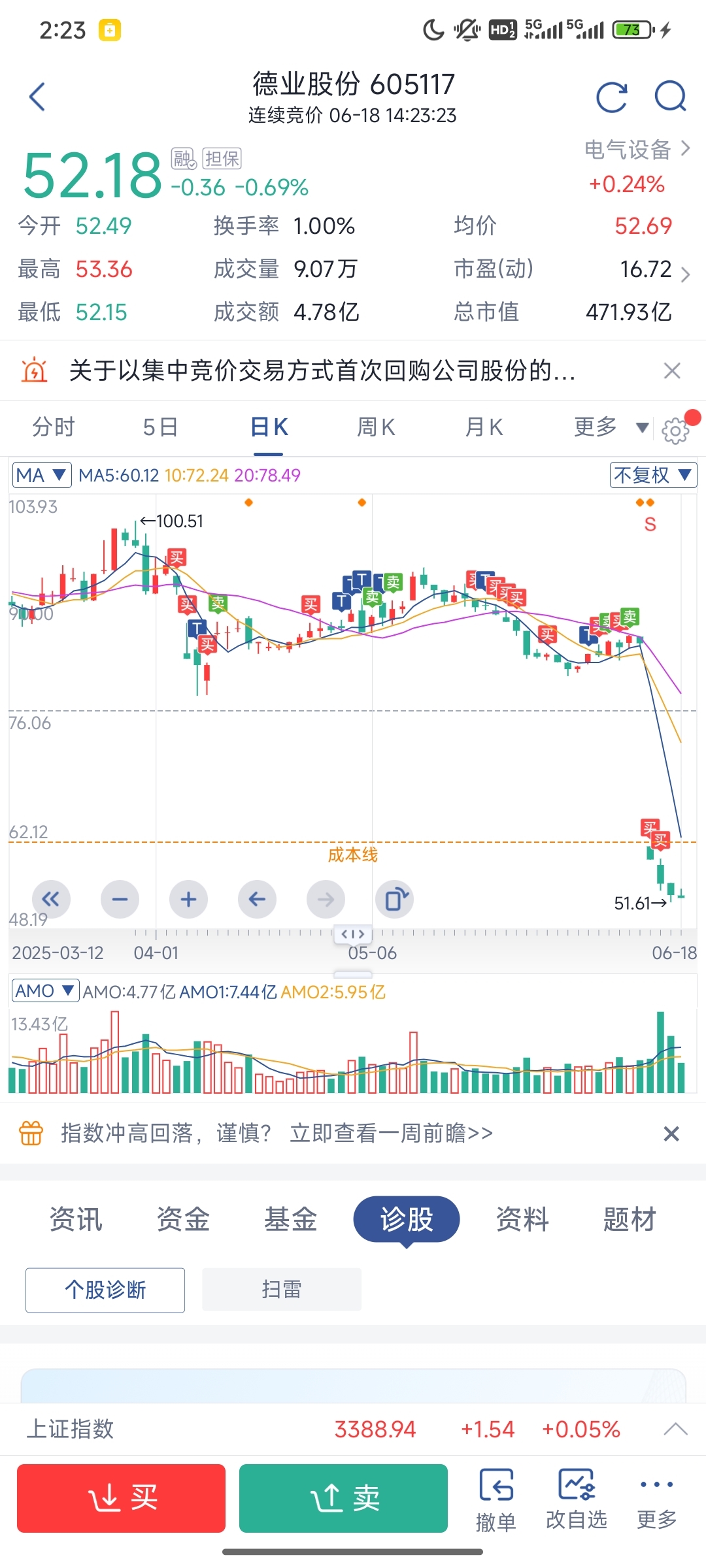Tap the gift icon in weekly preview banner

coord(31,1133)
